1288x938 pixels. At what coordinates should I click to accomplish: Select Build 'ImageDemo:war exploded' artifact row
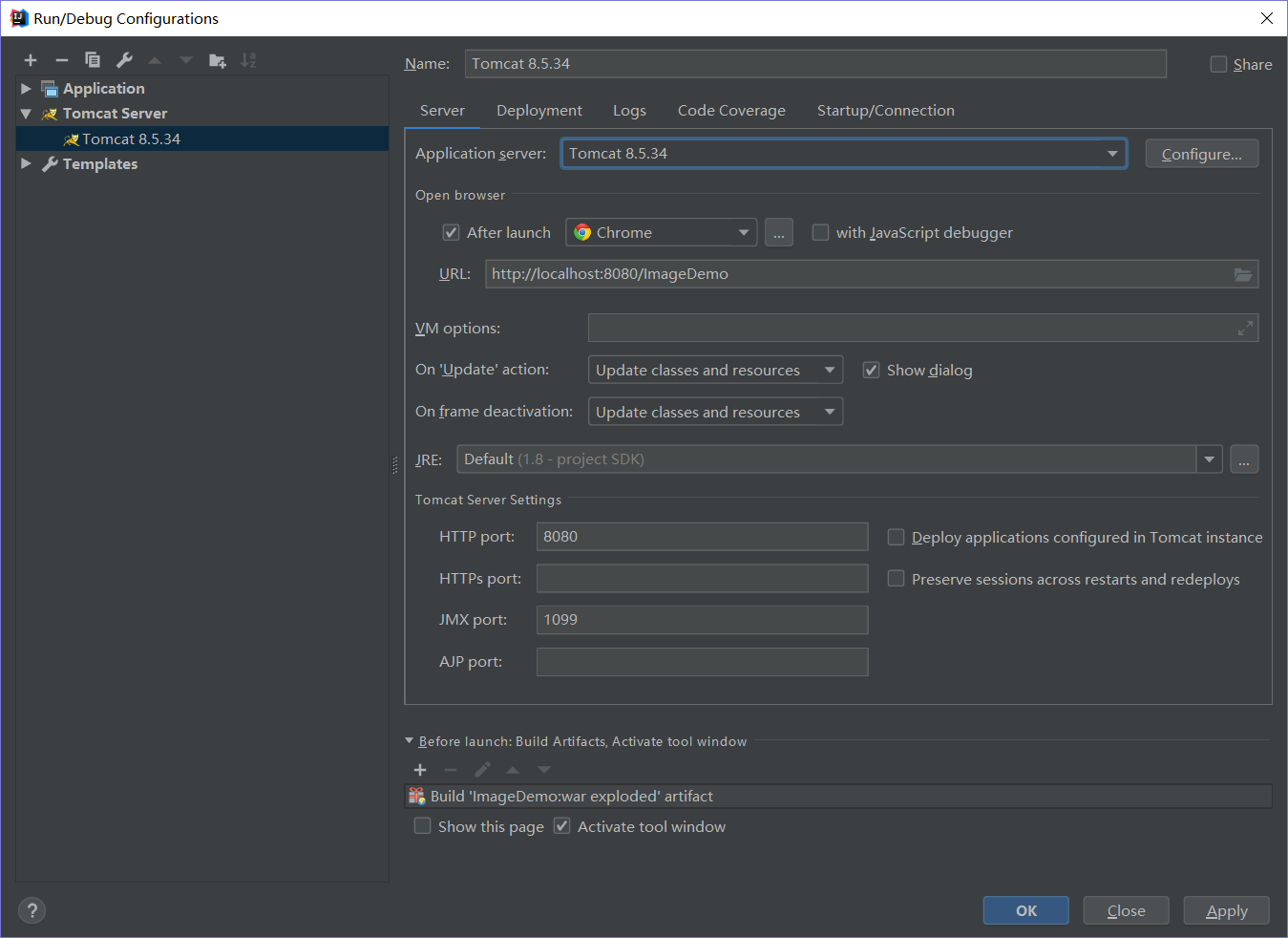tap(838, 797)
